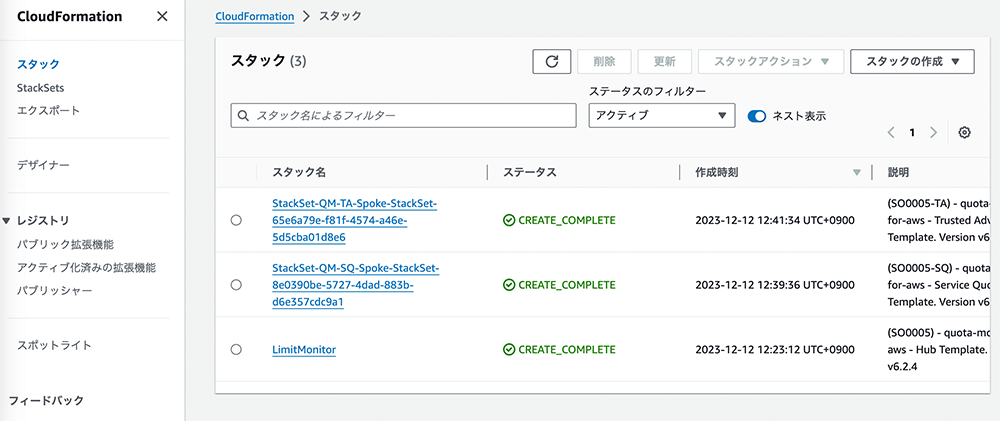
Task: Open パブリック拡張機能 in the side navigation
Action: [66, 245]
